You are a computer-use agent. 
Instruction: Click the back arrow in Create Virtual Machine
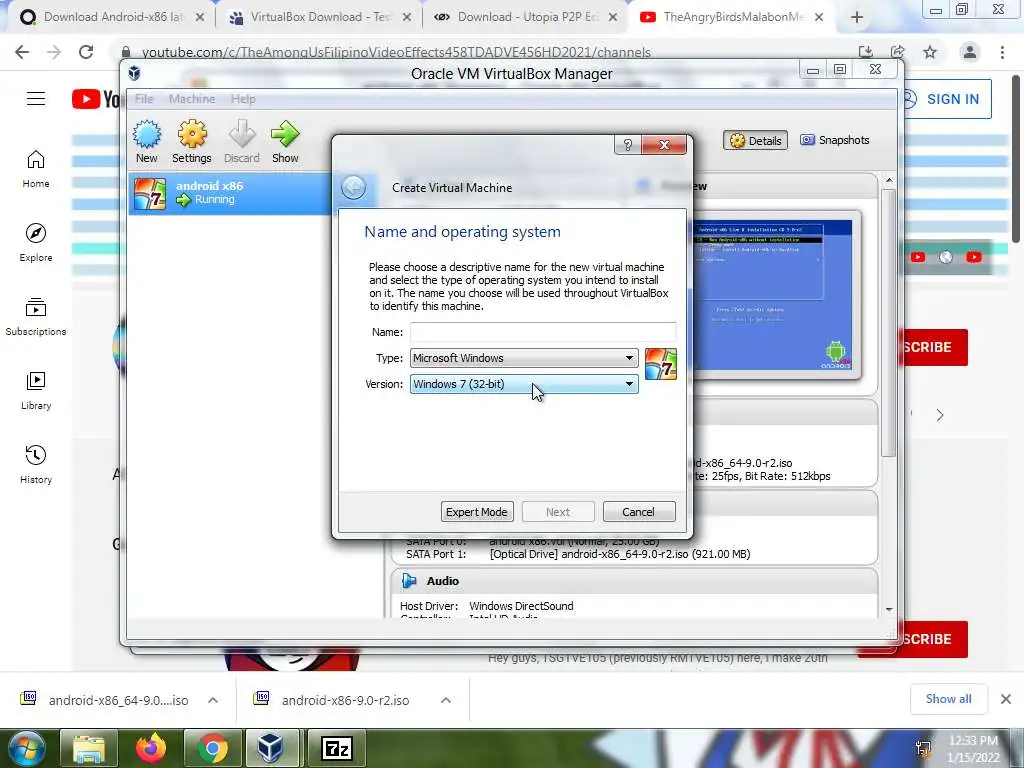pyautogui.click(x=353, y=188)
